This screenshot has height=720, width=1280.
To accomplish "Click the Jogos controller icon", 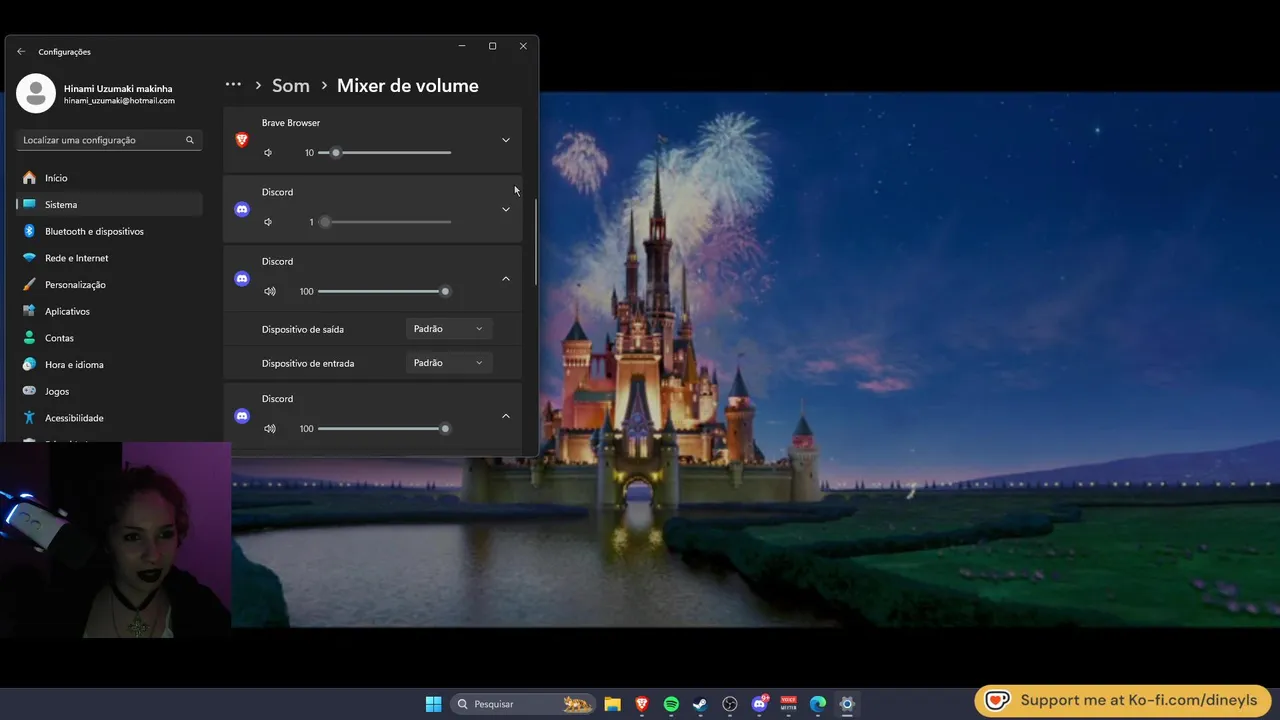I will click(x=29, y=391).
